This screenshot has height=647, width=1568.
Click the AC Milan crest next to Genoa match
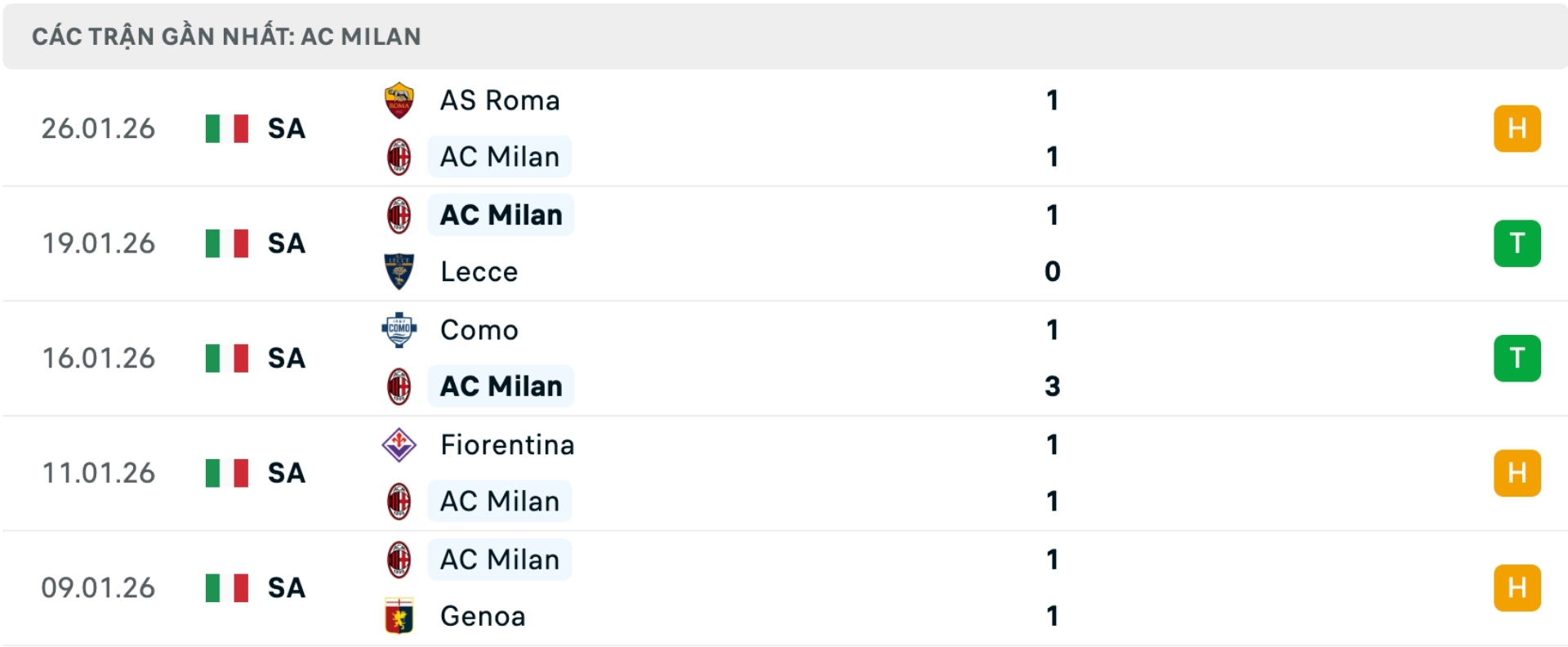coord(399,560)
